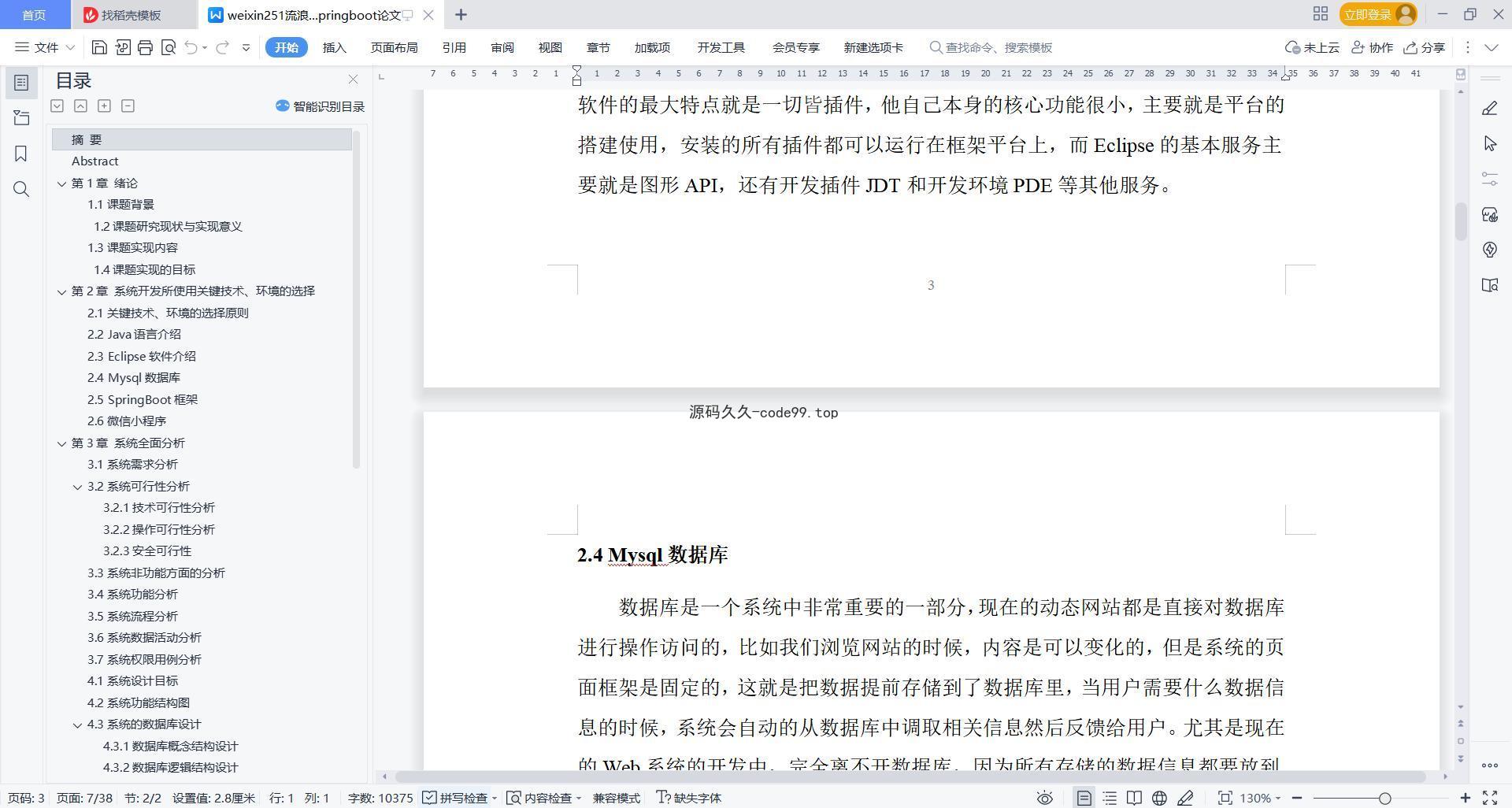Image resolution: width=1512 pixels, height=808 pixels.
Task: Click 字数: 10375 word count
Action: tap(380, 798)
